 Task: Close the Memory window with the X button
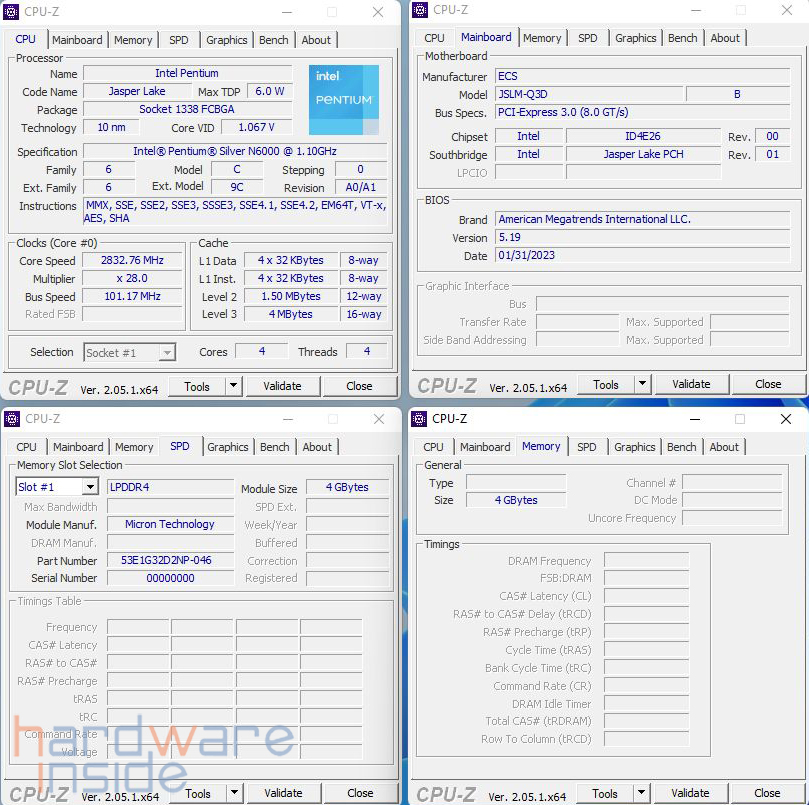tap(785, 419)
